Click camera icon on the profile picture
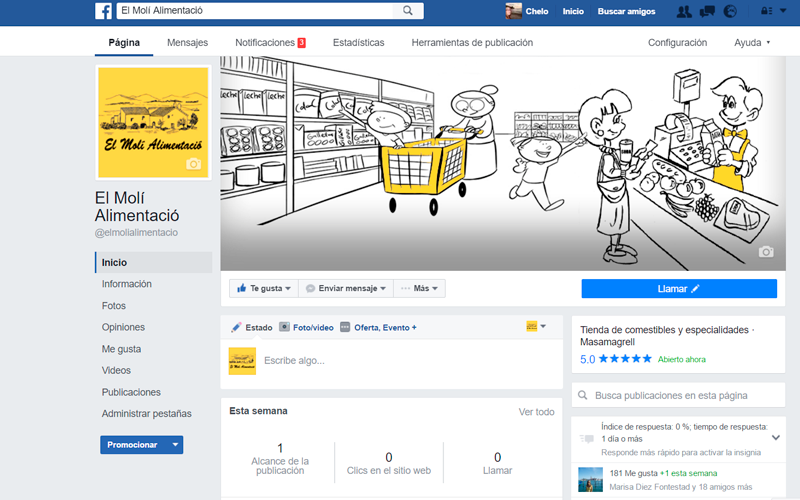This screenshot has width=800, height=500. pos(194,164)
